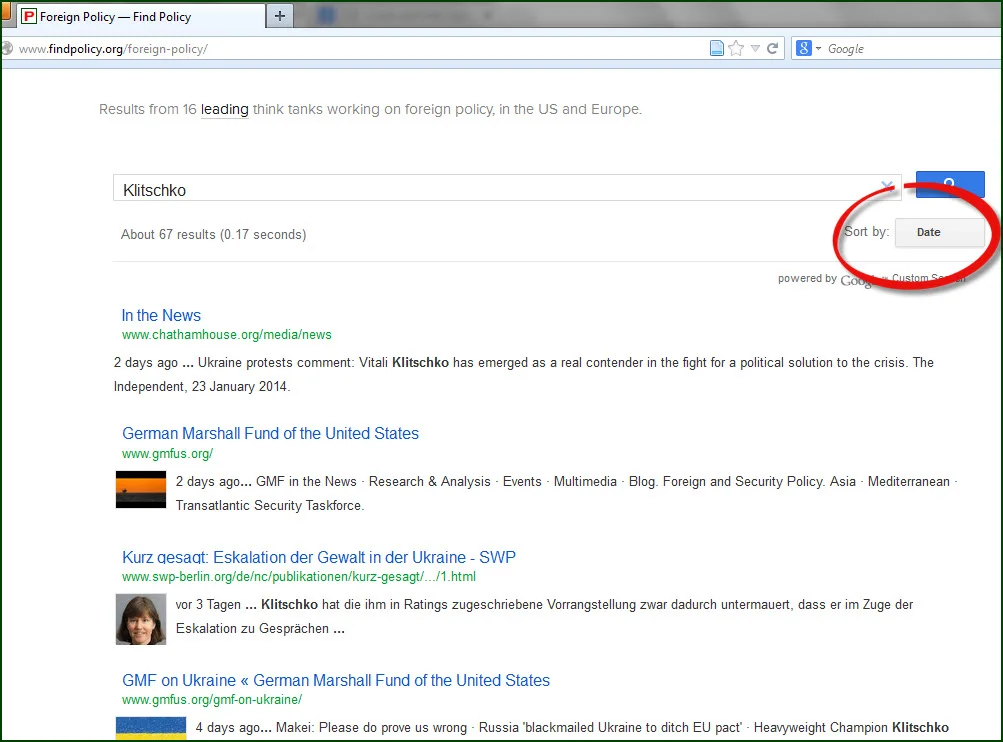The image size is (1003, 742).
Task: Click the swp-berlin.org kurz-gesagt URL
Action: [299, 577]
